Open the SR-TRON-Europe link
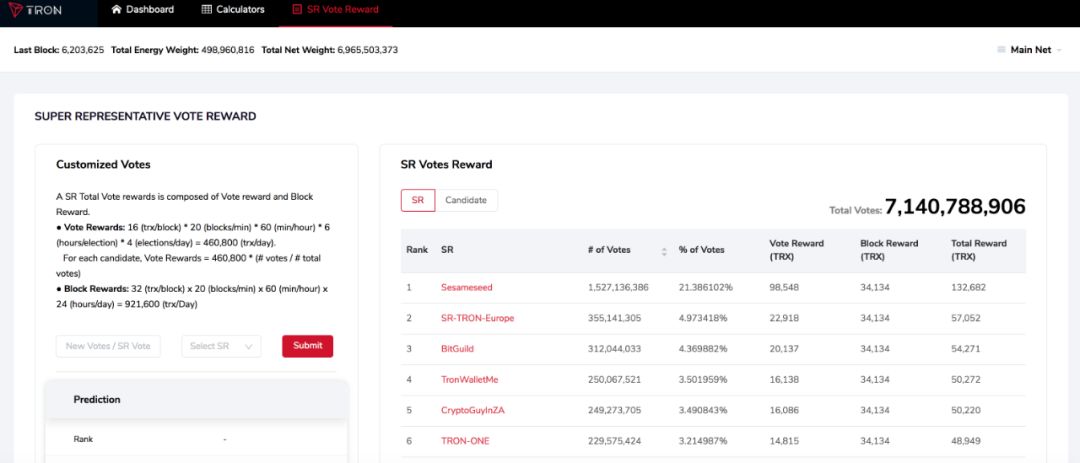This screenshot has height=463, width=1080. point(477,318)
